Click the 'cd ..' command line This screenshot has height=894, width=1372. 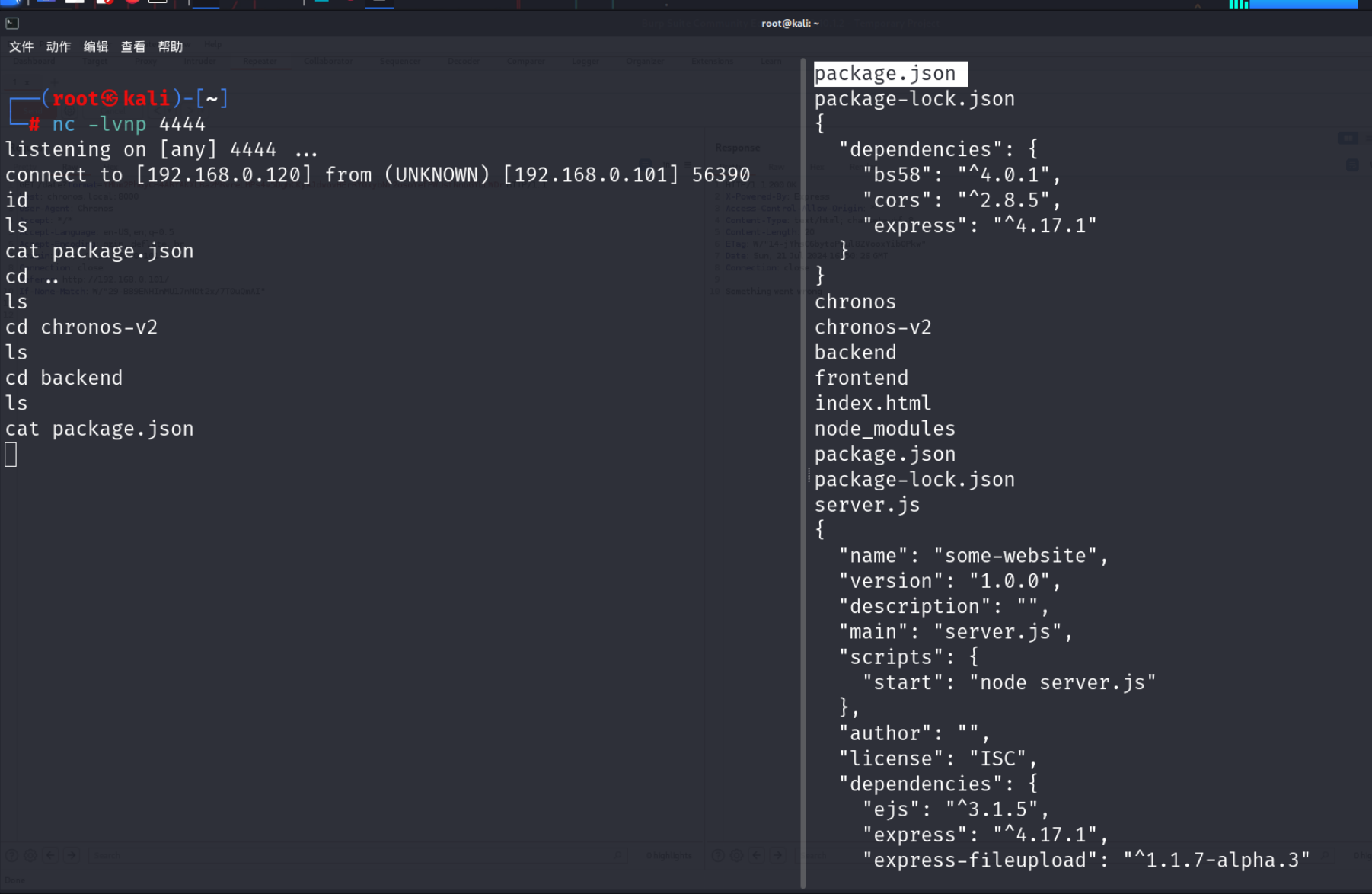(x=32, y=276)
